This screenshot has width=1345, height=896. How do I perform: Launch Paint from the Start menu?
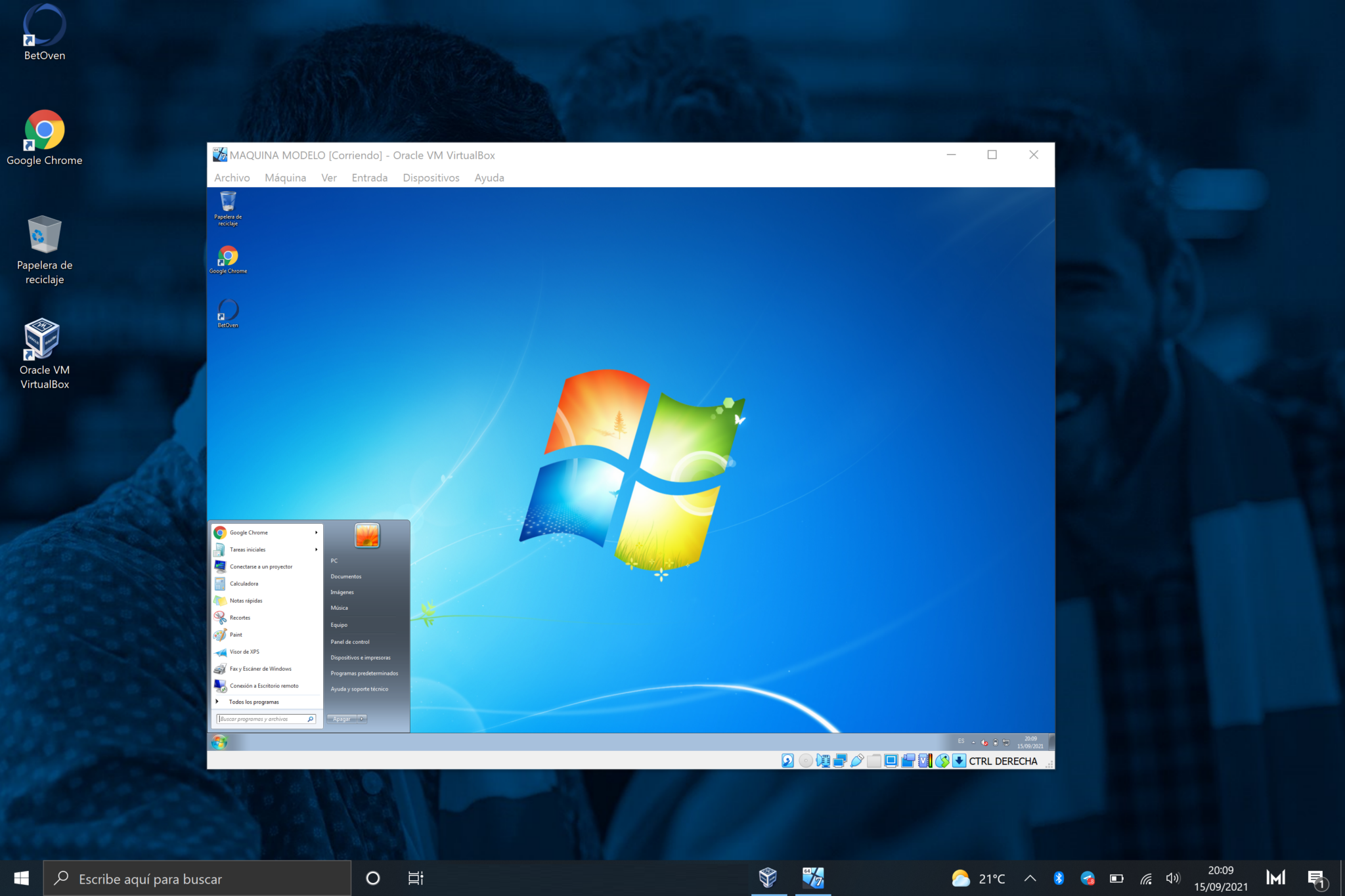coord(266,635)
